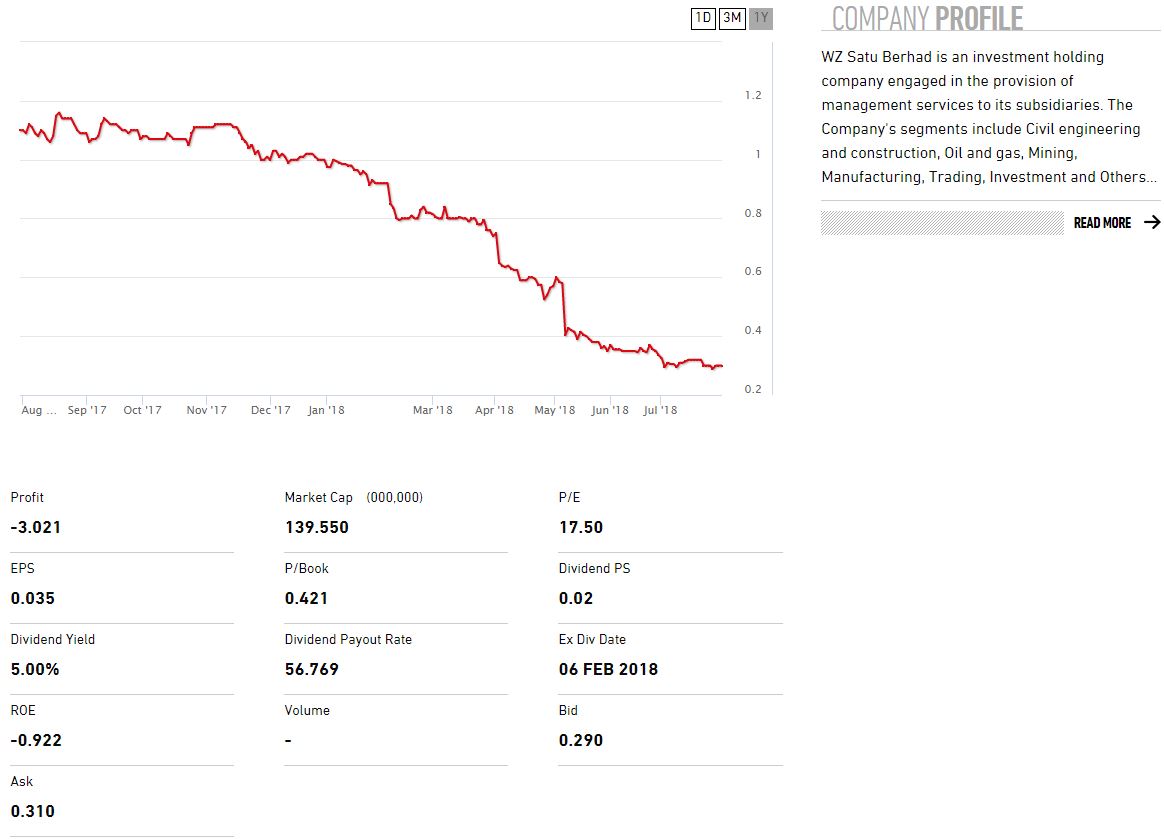Click the Ex Div Date 06 FEB 2018
The image size is (1164, 839).
[x=608, y=669]
